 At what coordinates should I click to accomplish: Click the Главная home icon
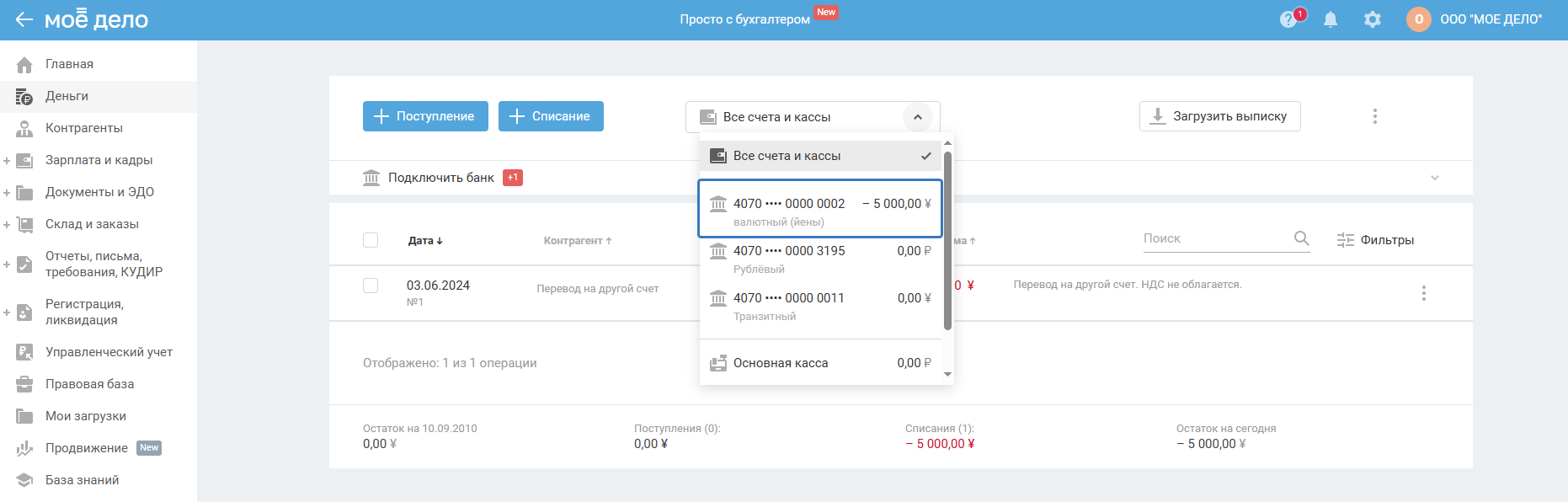[x=24, y=65]
